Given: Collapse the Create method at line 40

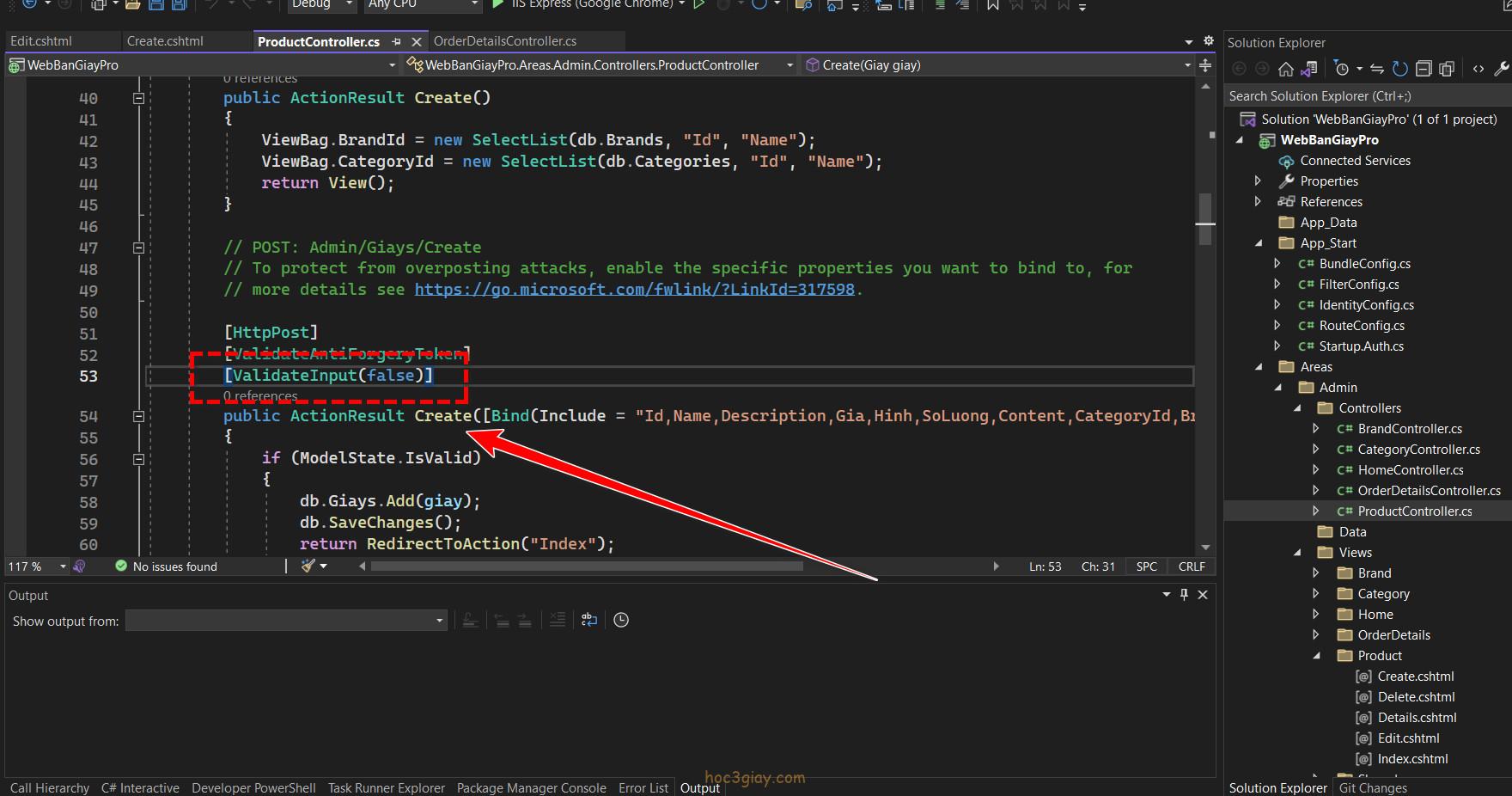Looking at the screenshot, I should coord(138,99).
